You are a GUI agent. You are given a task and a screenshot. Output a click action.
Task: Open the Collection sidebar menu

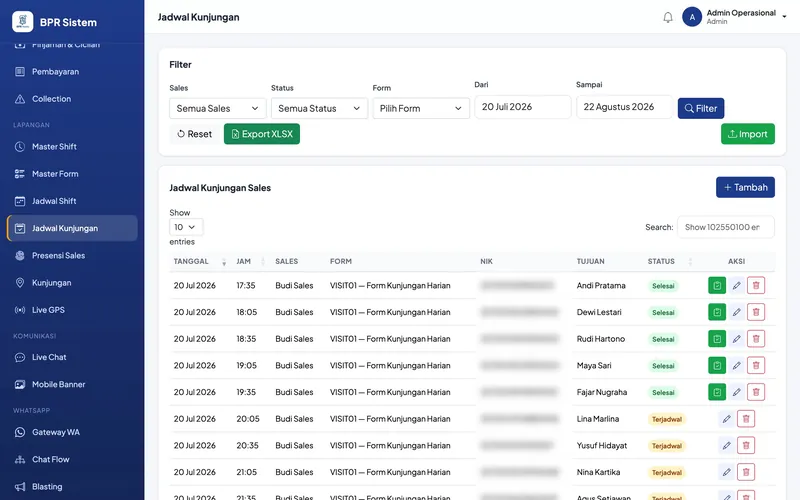pos(72,99)
